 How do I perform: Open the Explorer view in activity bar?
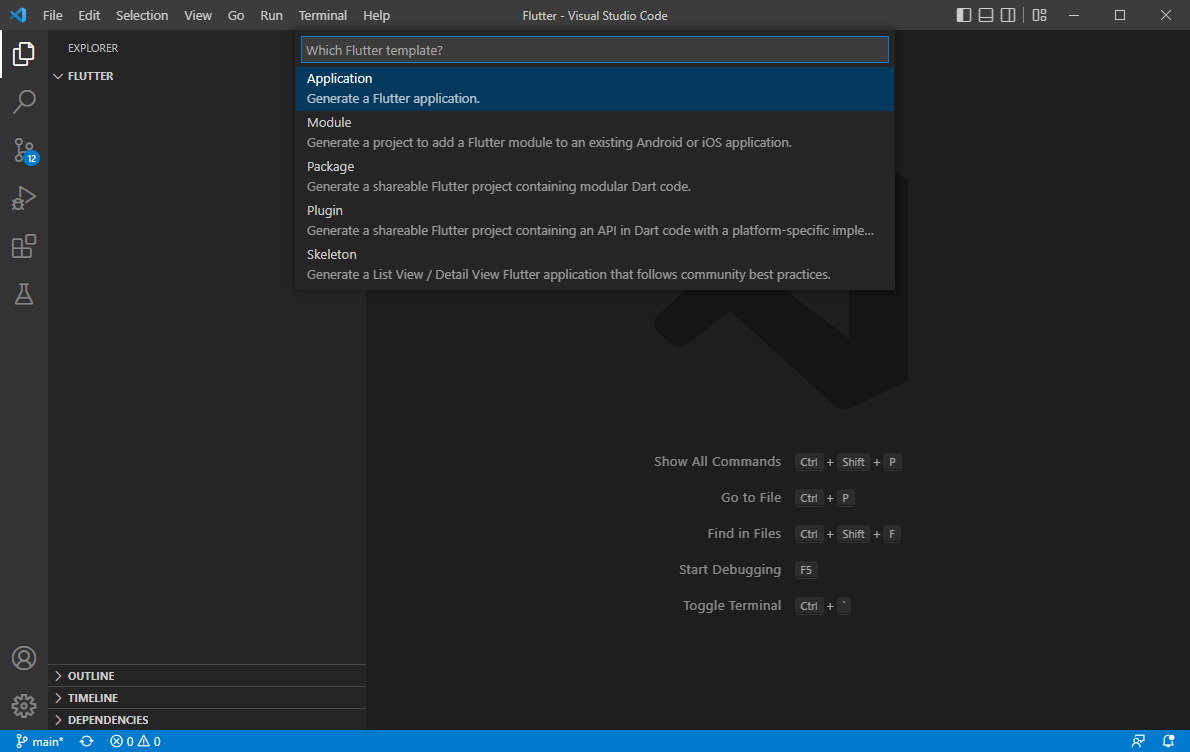24,54
